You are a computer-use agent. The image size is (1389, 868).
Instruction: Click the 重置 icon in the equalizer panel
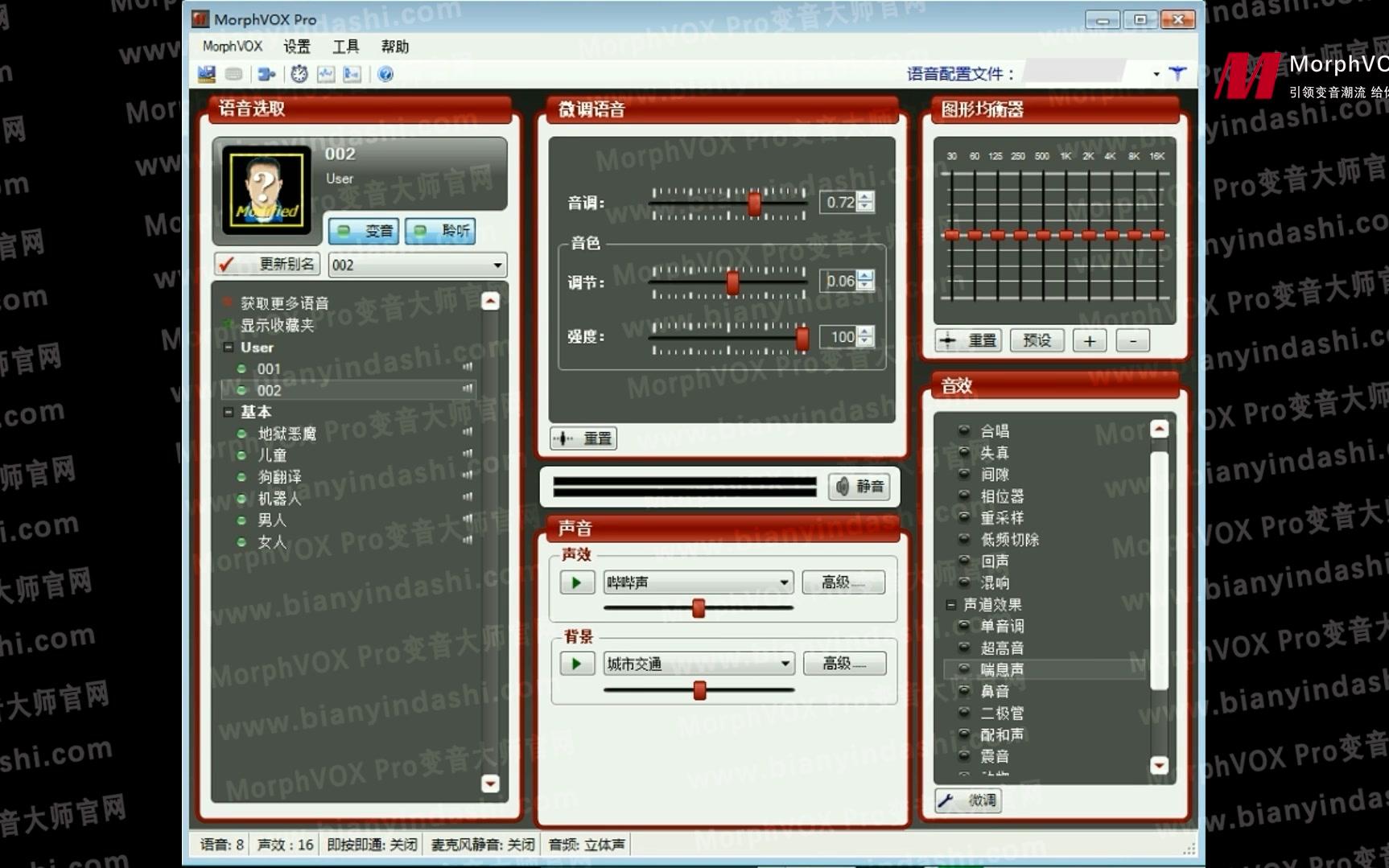[968, 340]
